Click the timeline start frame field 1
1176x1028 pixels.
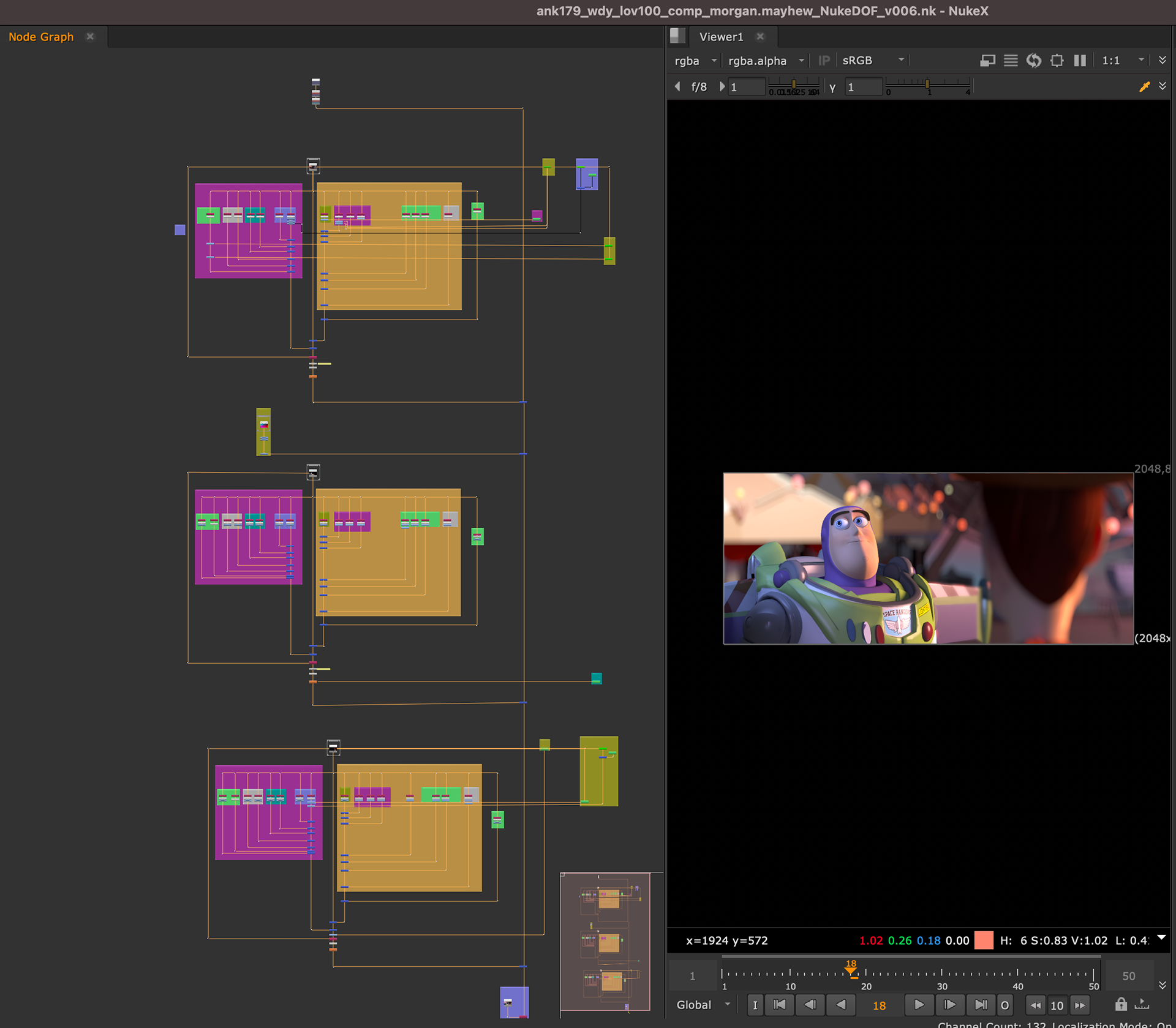(693, 975)
